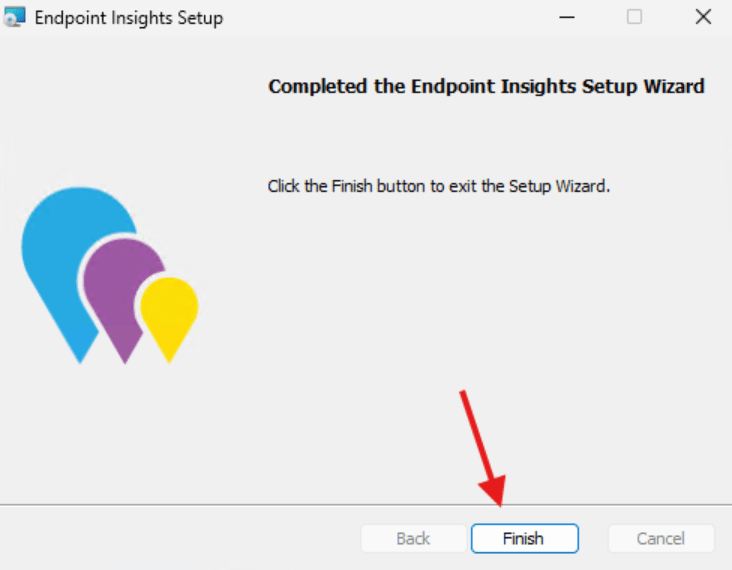
Task: Click the red arrow's pointed tip
Action: click(496, 503)
